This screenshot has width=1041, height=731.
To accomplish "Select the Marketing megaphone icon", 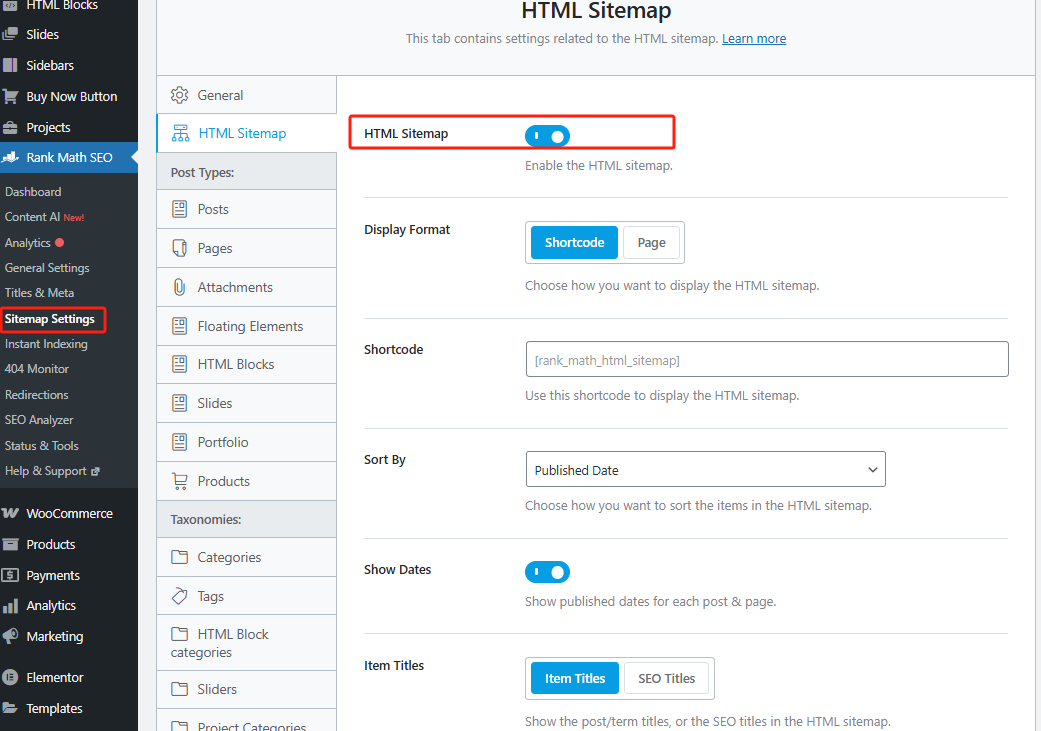I will pos(12,636).
